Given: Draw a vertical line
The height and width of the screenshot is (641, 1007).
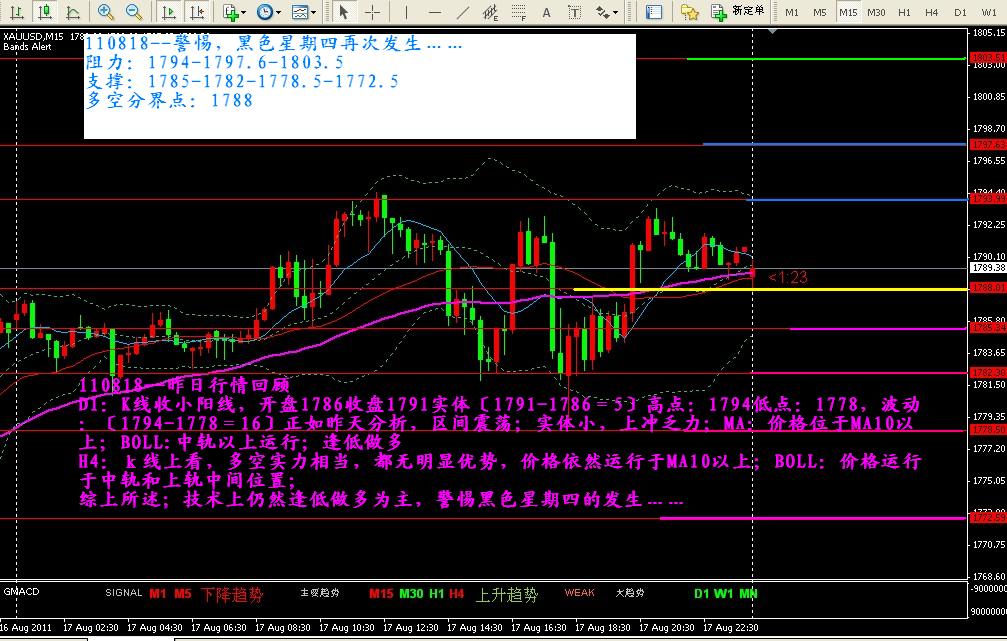Looking at the screenshot, I should 406,12.
